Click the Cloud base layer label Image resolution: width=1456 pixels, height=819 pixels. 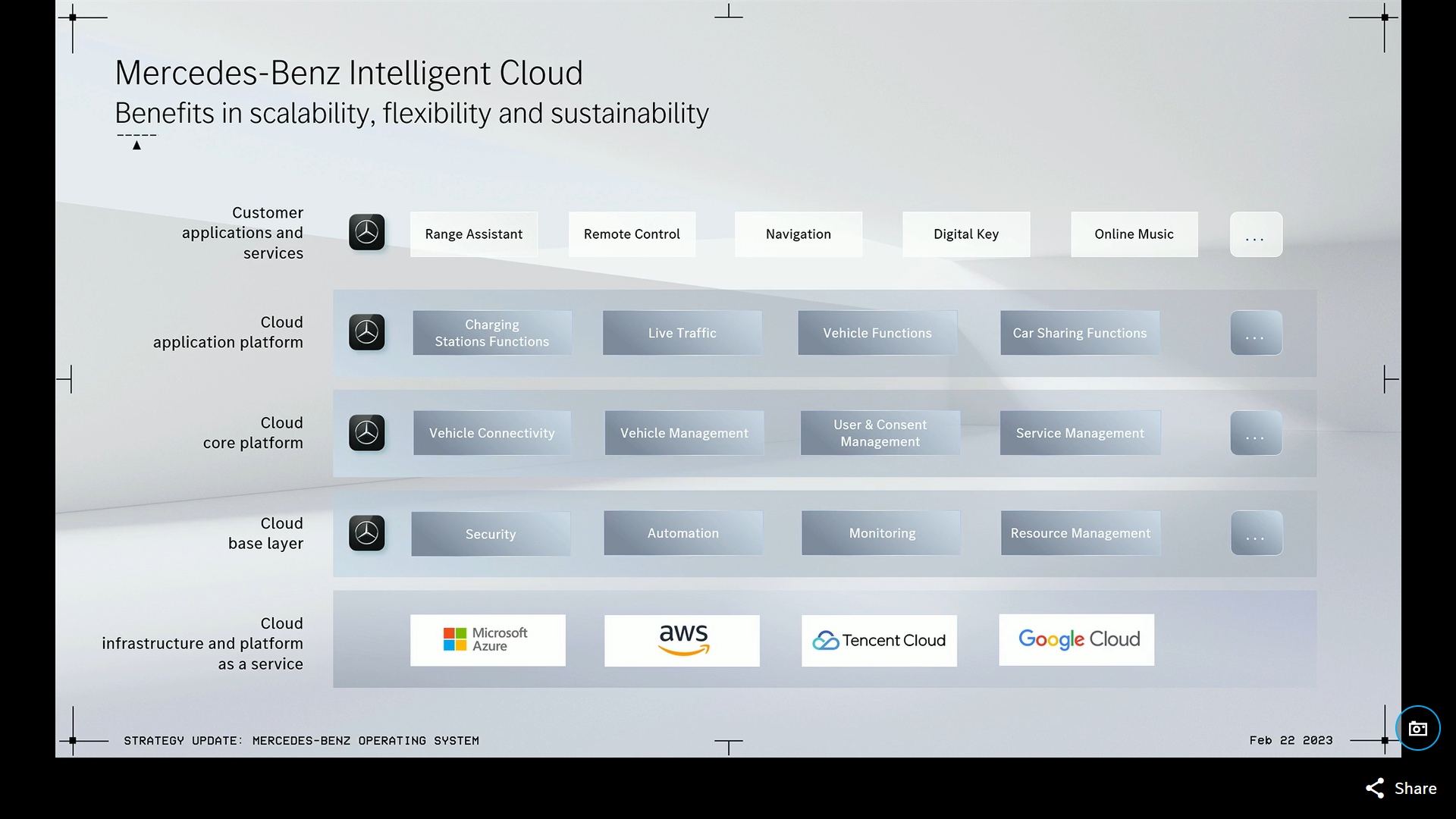(266, 533)
